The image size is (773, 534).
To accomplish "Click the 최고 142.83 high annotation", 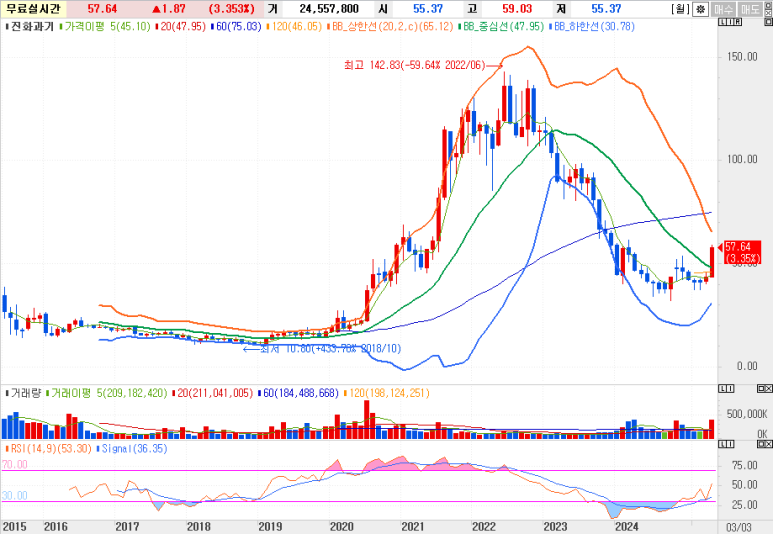I will [414, 65].
